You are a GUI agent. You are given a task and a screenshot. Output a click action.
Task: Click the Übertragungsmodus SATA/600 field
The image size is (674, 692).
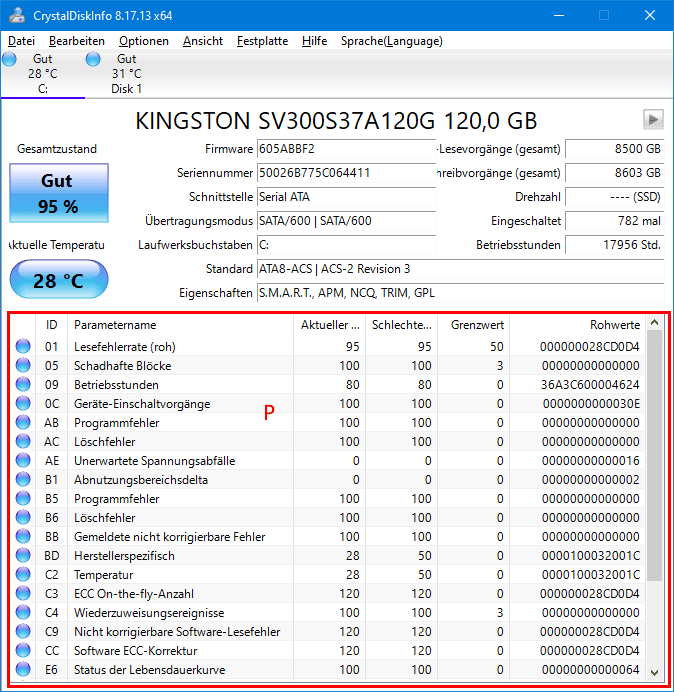pos(346,221)
